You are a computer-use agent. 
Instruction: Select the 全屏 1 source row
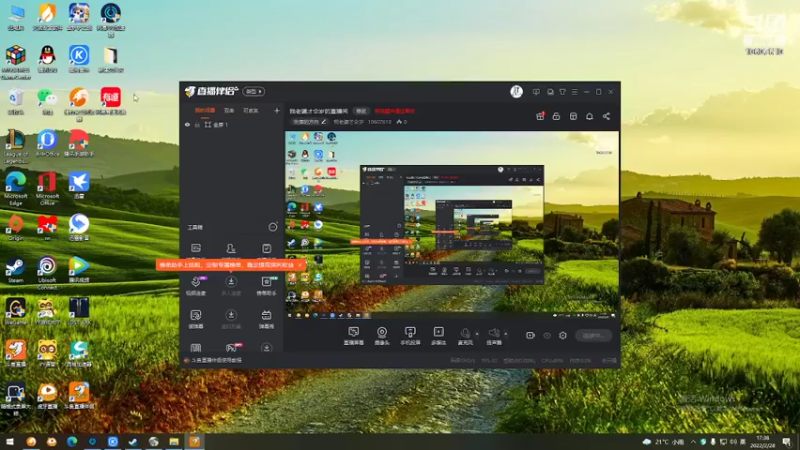click(x=232, y=125)
